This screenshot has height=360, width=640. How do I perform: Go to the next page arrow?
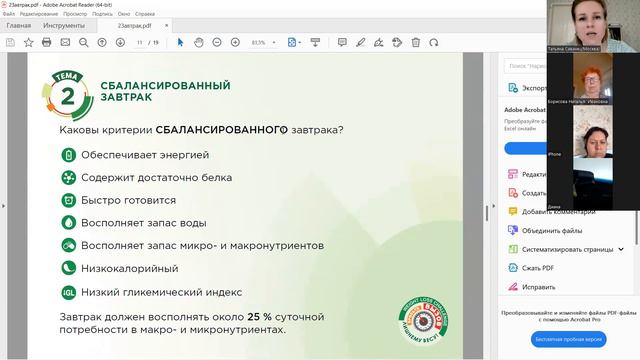120,42
